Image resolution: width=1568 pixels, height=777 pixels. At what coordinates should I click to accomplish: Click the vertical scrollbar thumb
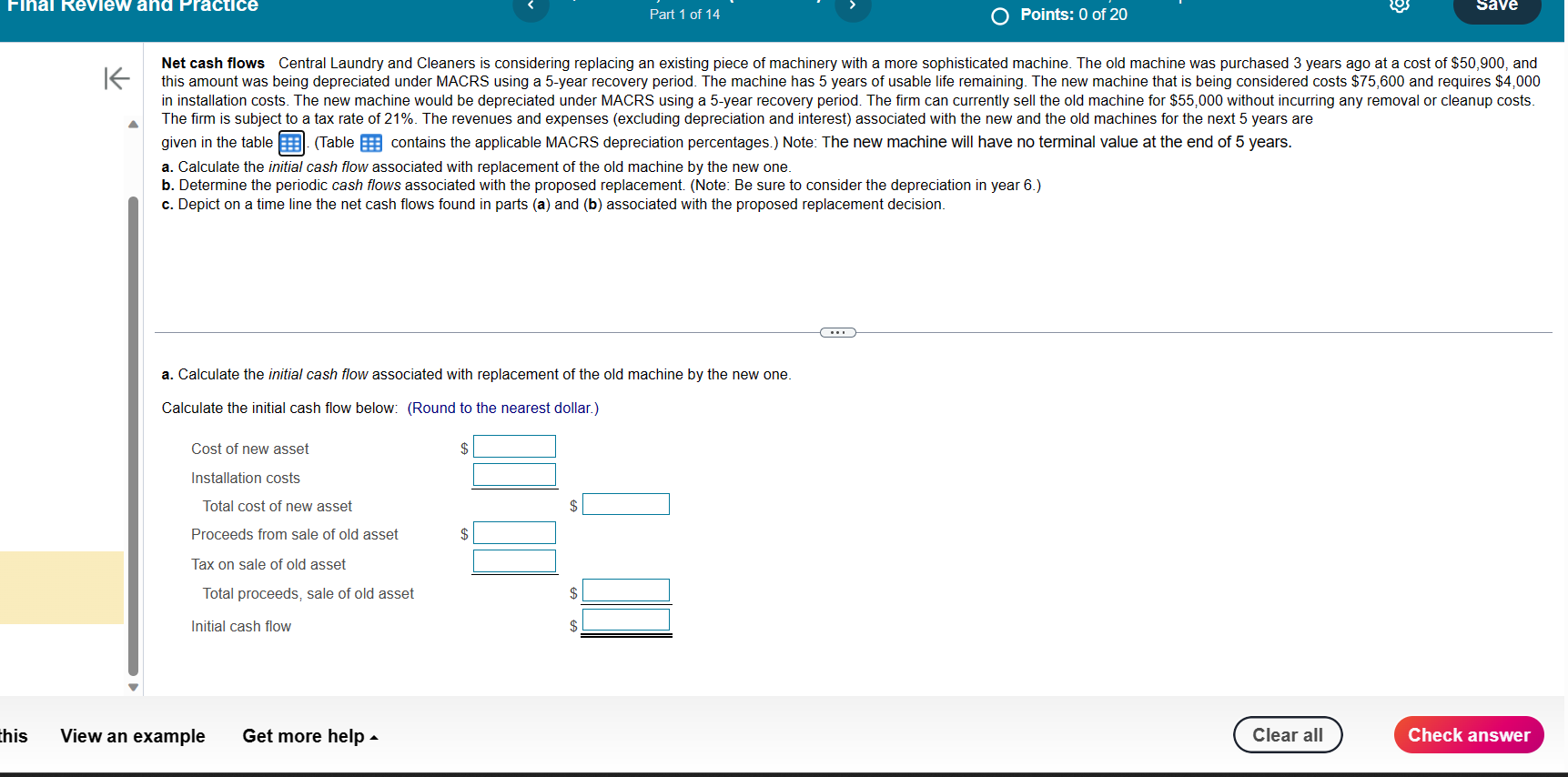(x=134, y=436)
